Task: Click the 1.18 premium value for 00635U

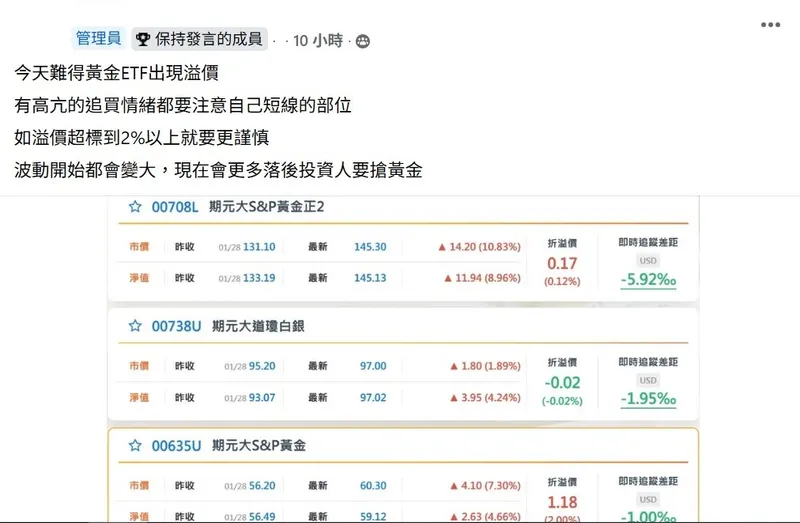Action: (x=562, y=502)
